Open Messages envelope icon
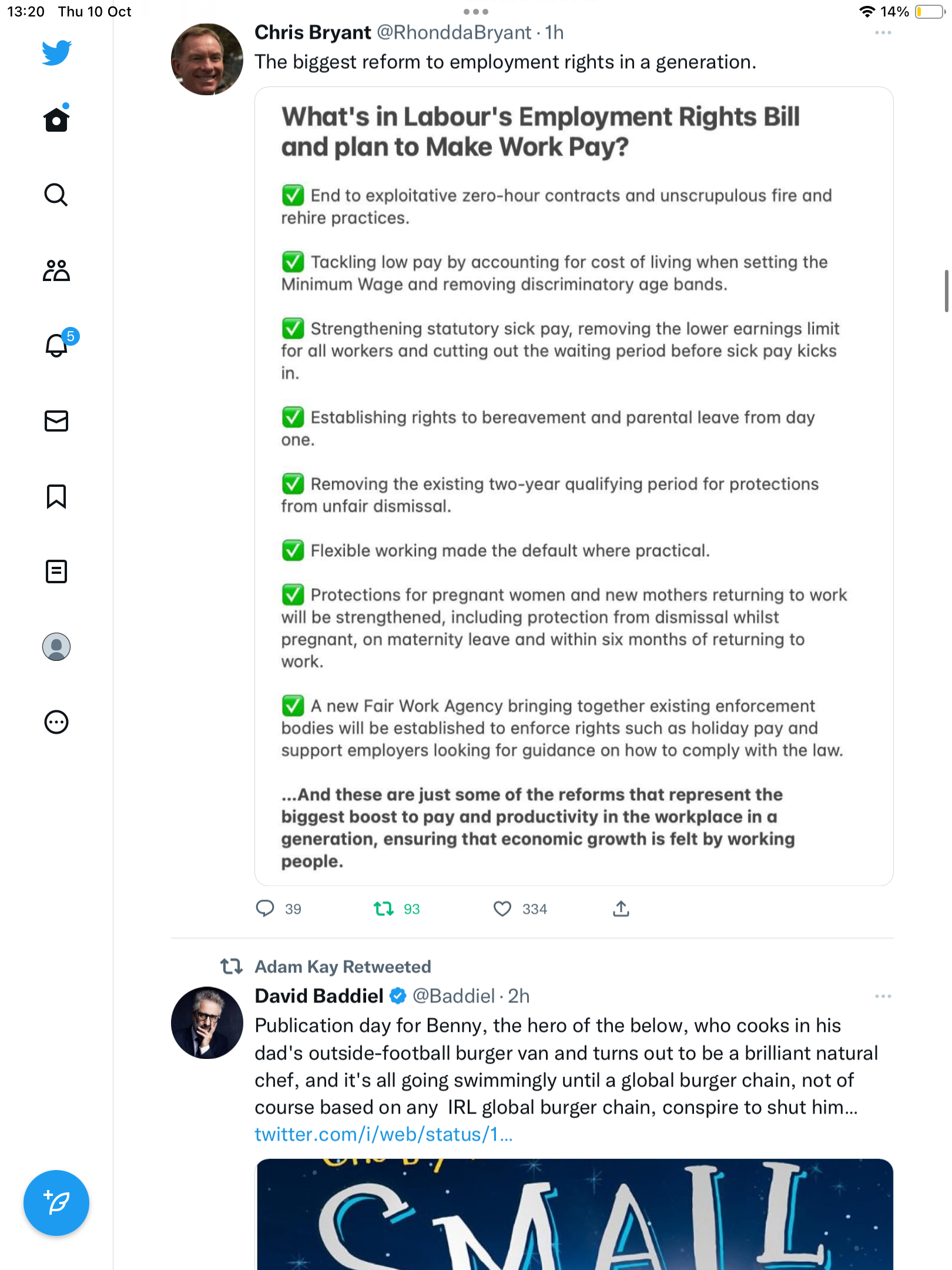Viewport: 952px width, 1270px height. click(56, 421)
